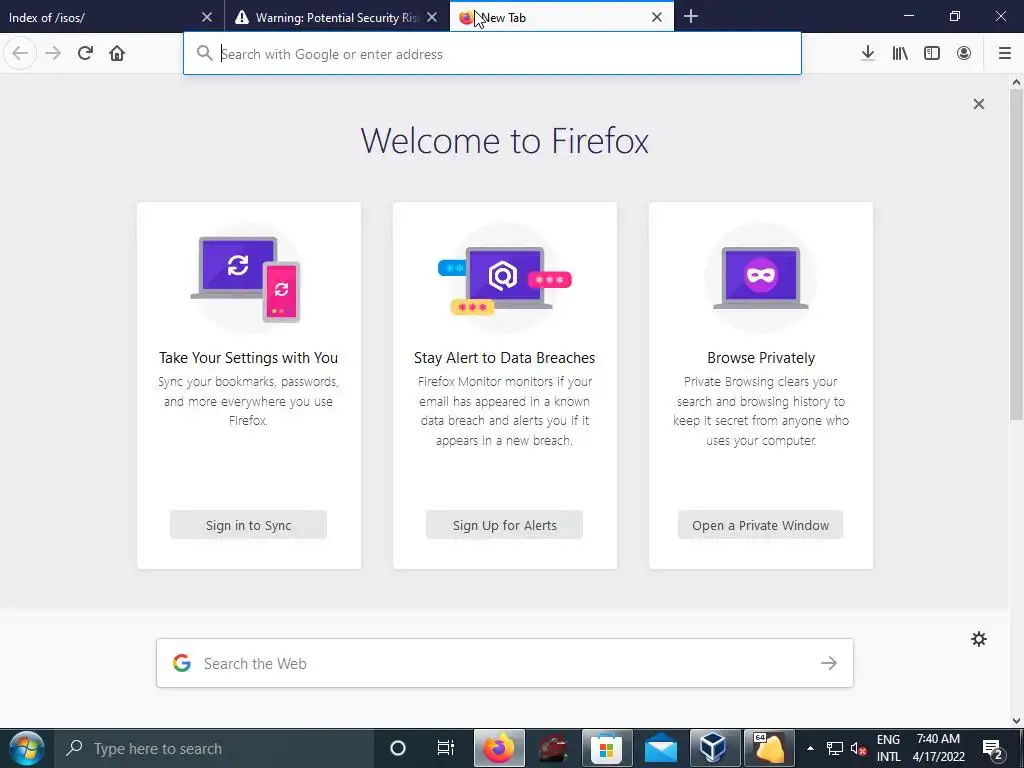The height and width of the screenshot is (768, 1024).
Task: Open the muted volume icon in tray
Action: click(x=858, y=748)
